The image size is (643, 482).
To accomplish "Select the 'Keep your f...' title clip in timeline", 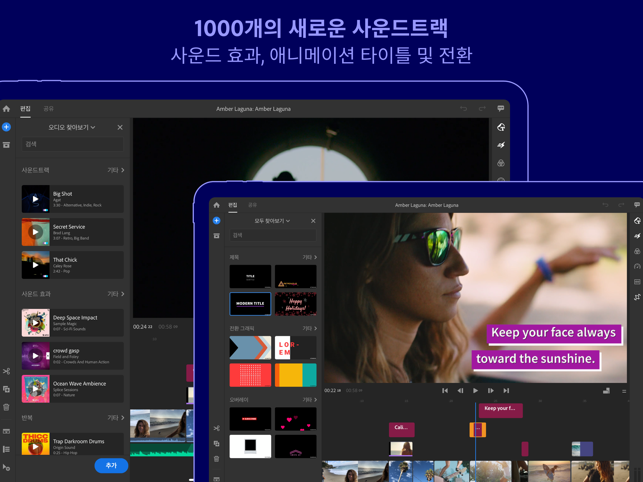I will click(501, 410).
